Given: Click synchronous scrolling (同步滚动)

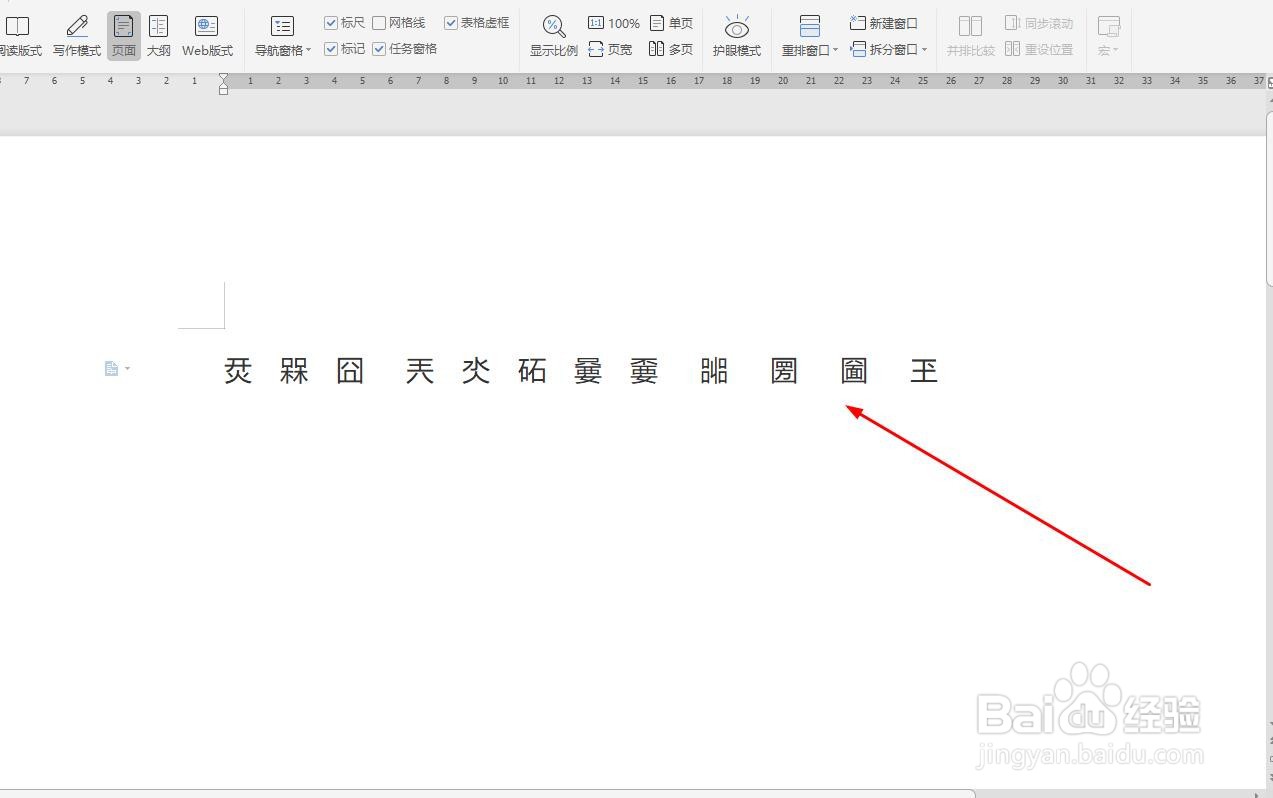Looking at the screenshot, I should click(1039, 23).
